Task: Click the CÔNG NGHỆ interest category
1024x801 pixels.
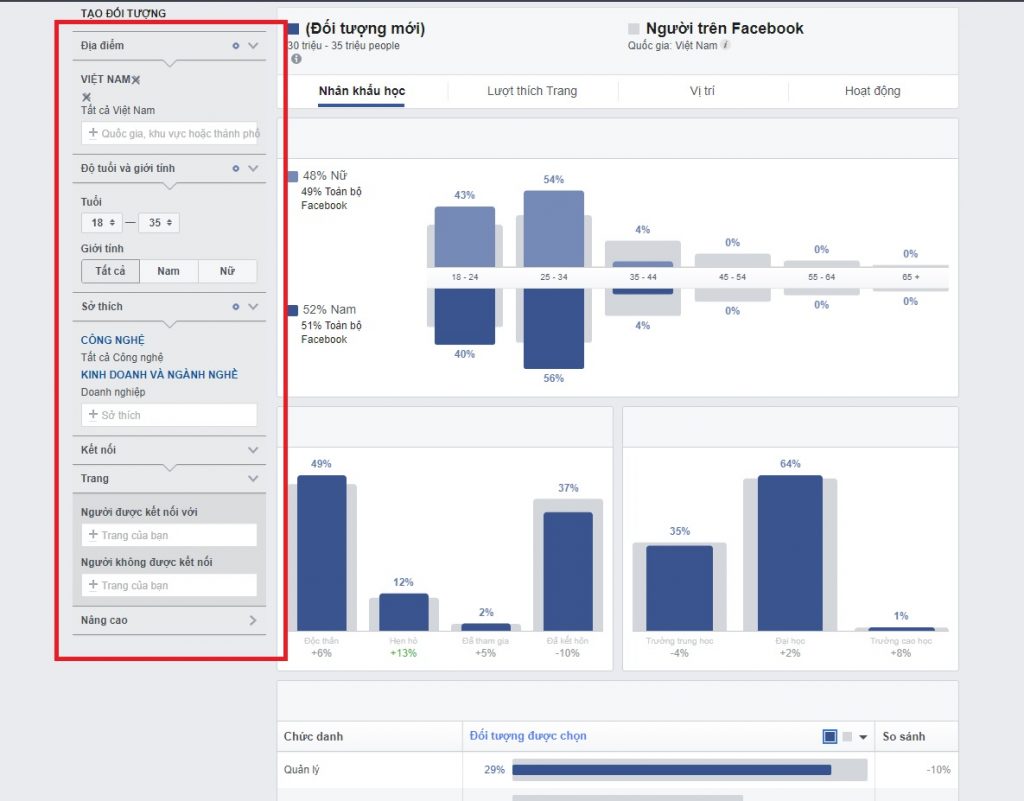Action: point(113,340)
